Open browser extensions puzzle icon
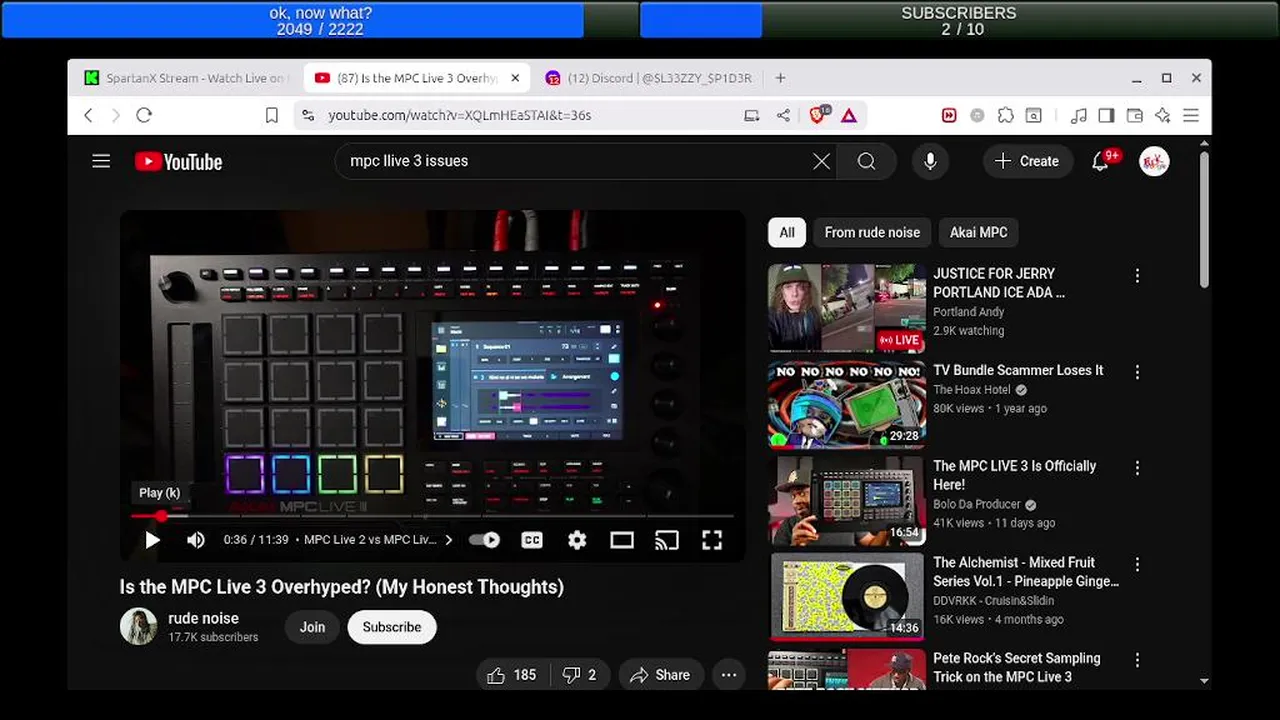The image size is (1280, 720). pos(1006,115)
